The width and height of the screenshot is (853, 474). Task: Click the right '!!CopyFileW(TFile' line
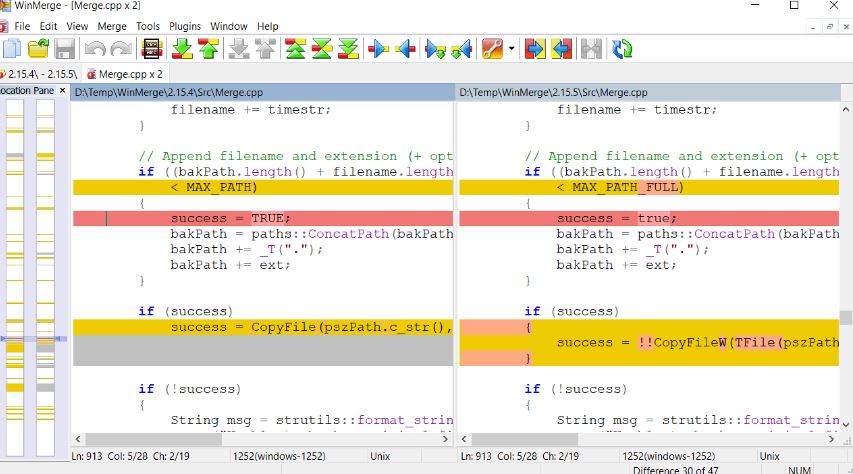649,343
